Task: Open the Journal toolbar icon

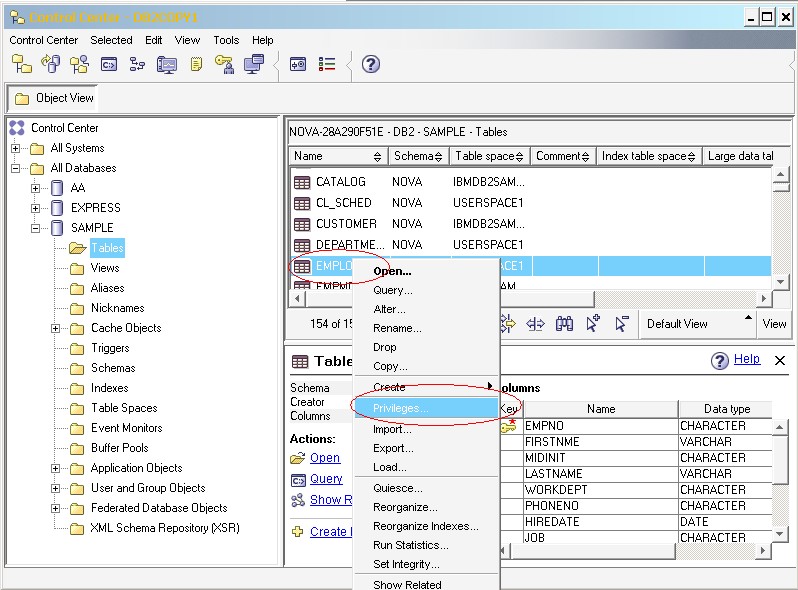Action: coord(196,64)
